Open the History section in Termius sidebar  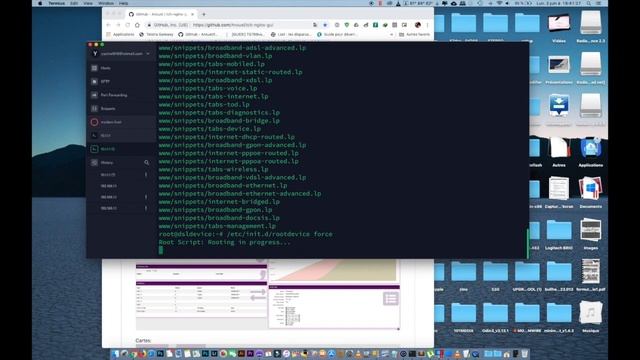pyautogui.click(x=107, y=162)
